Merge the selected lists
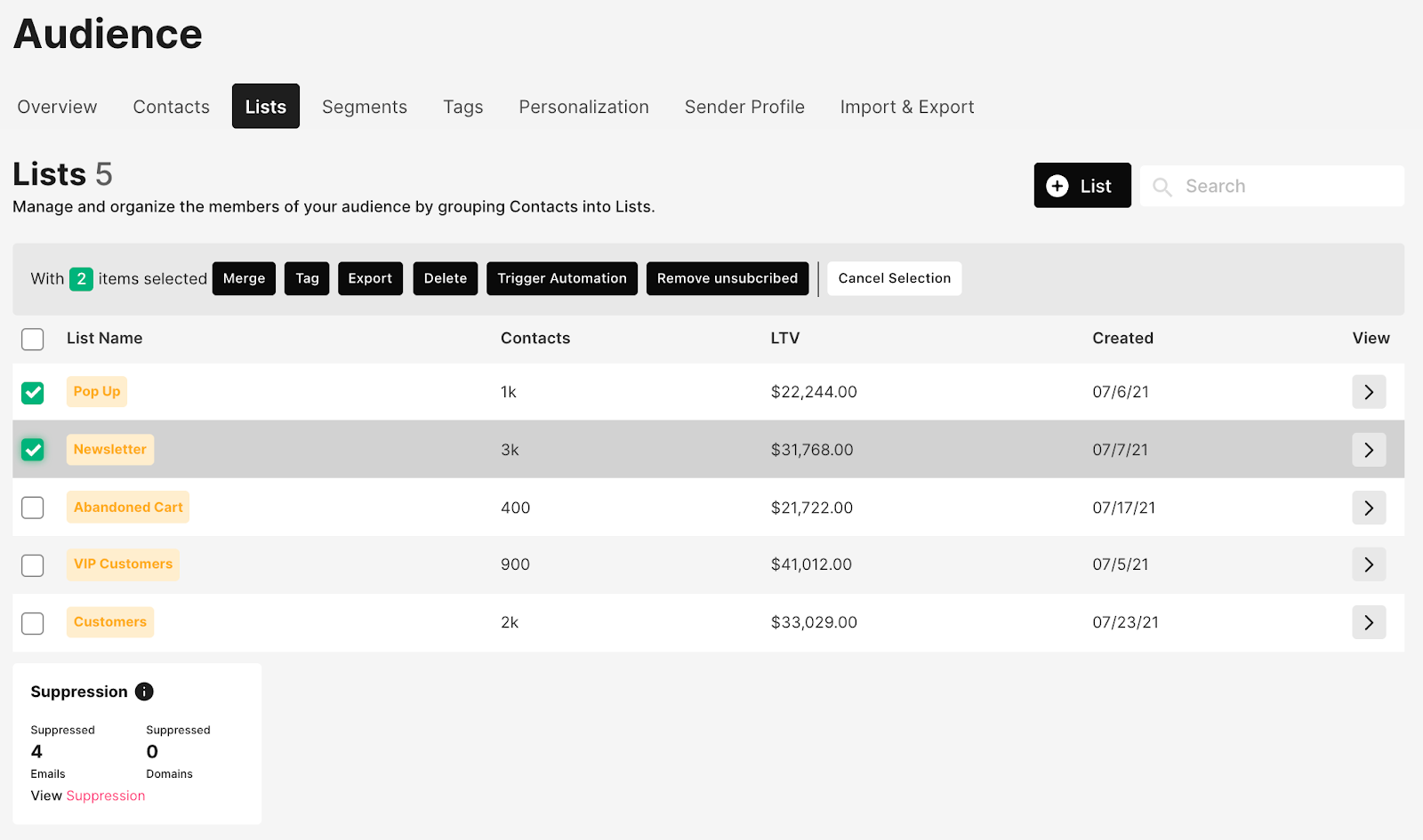The width and height of the screenshot is (1423, 840). coord(244,278)
